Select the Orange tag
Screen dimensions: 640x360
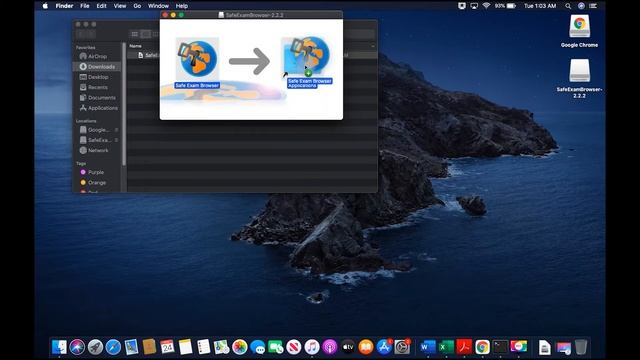coord(93,182)
